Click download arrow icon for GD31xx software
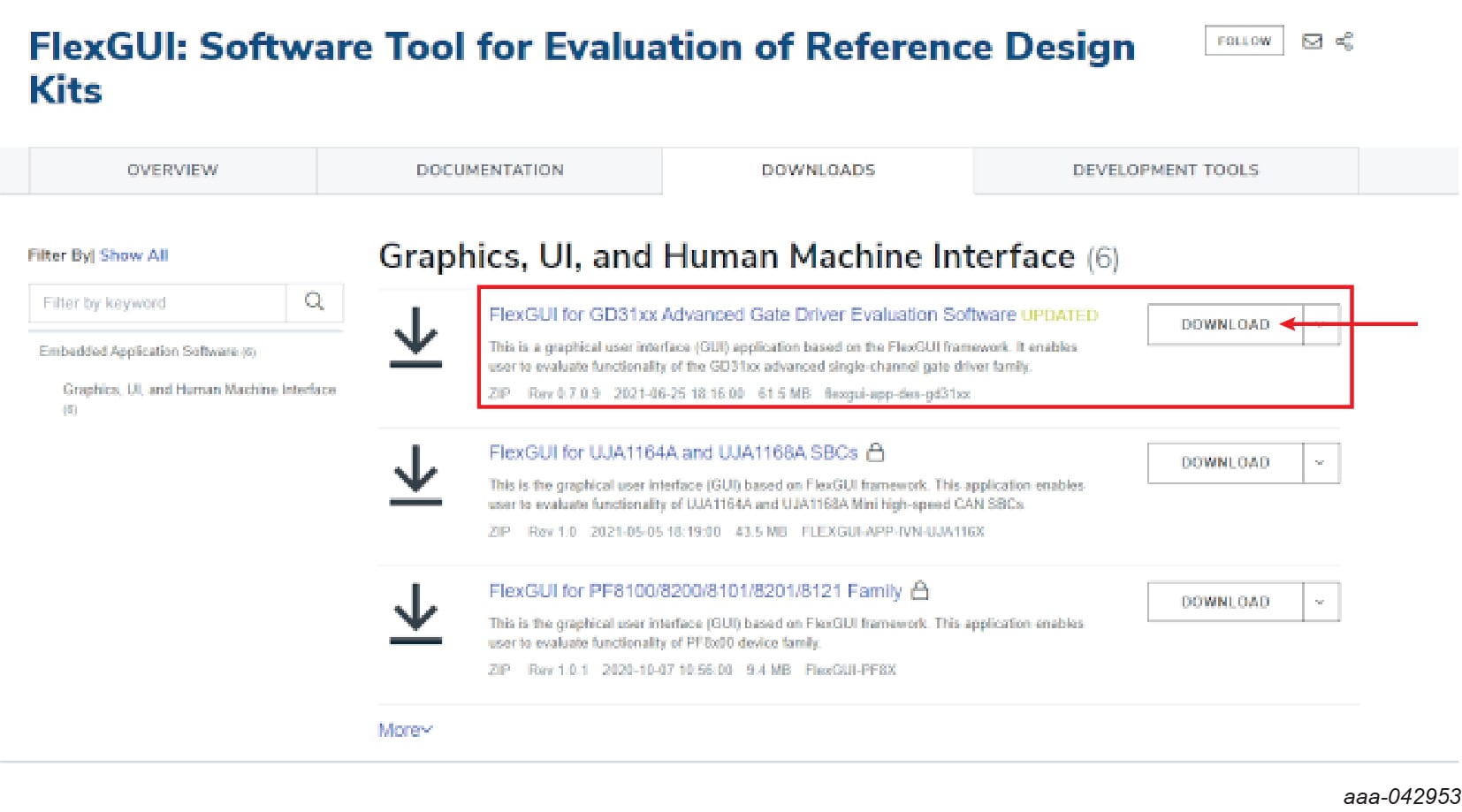Image resolution: width=1462 pixels, height=812 pixels. [x=415, y=337]
